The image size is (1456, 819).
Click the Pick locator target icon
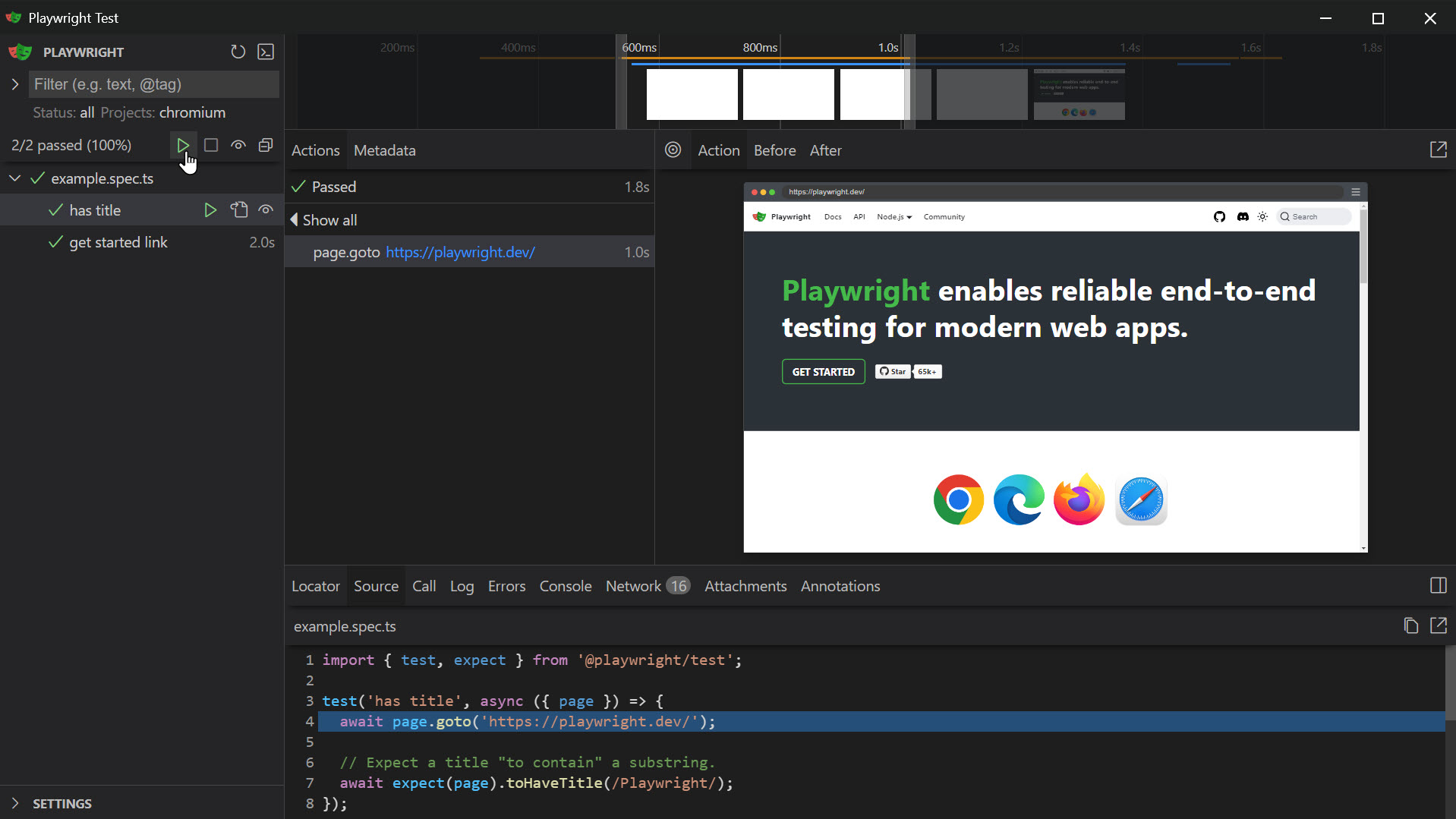point(673,150)
